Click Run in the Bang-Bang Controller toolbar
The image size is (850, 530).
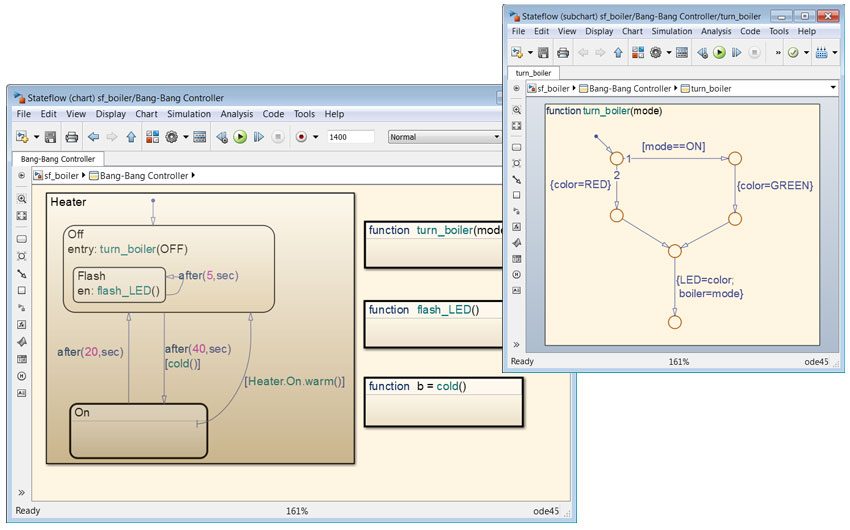pos(240,137)
